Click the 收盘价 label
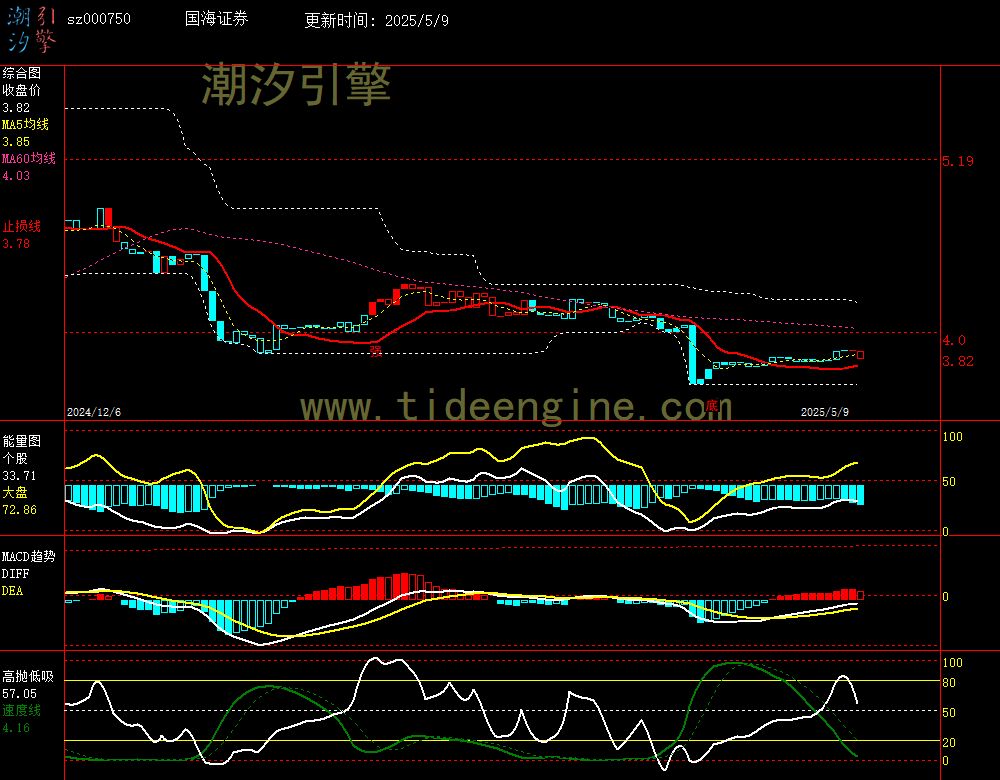 (x=22, y=90)
